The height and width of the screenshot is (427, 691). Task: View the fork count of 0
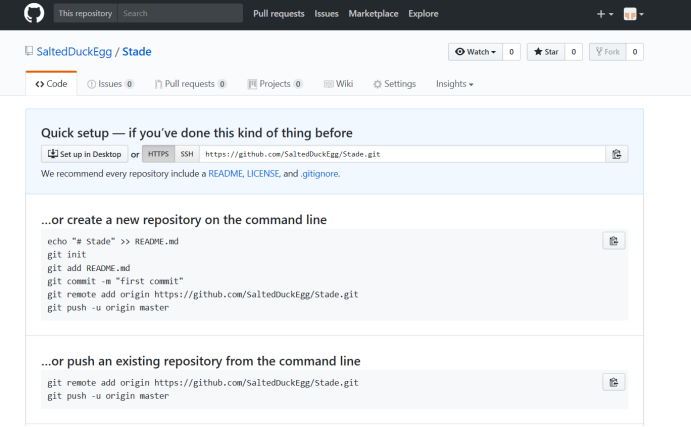click(635, 52)
